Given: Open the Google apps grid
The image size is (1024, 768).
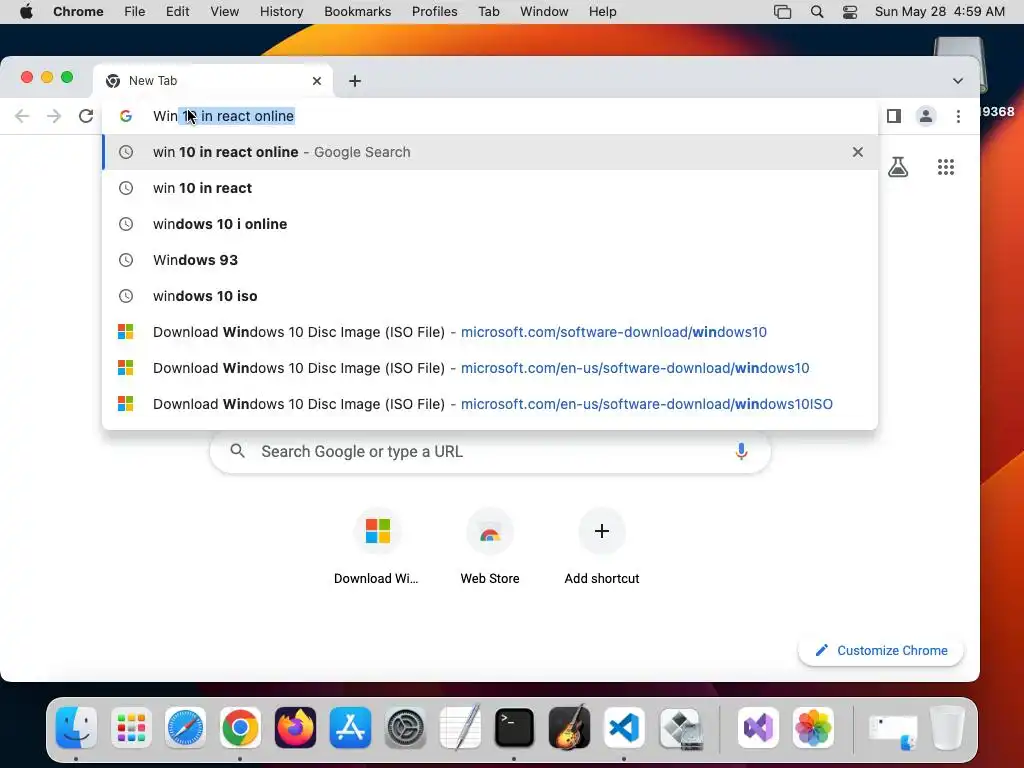Looking at the screenshot, I should 946,167.
